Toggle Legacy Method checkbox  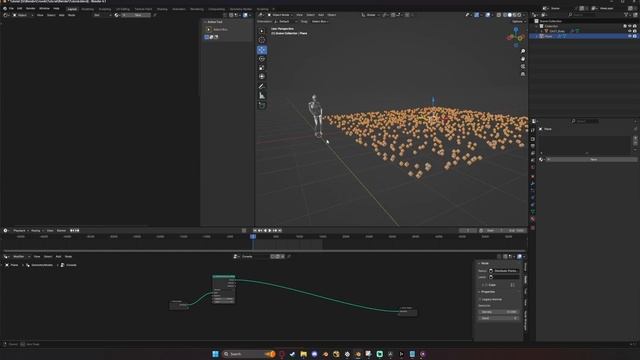coord(480,299)
